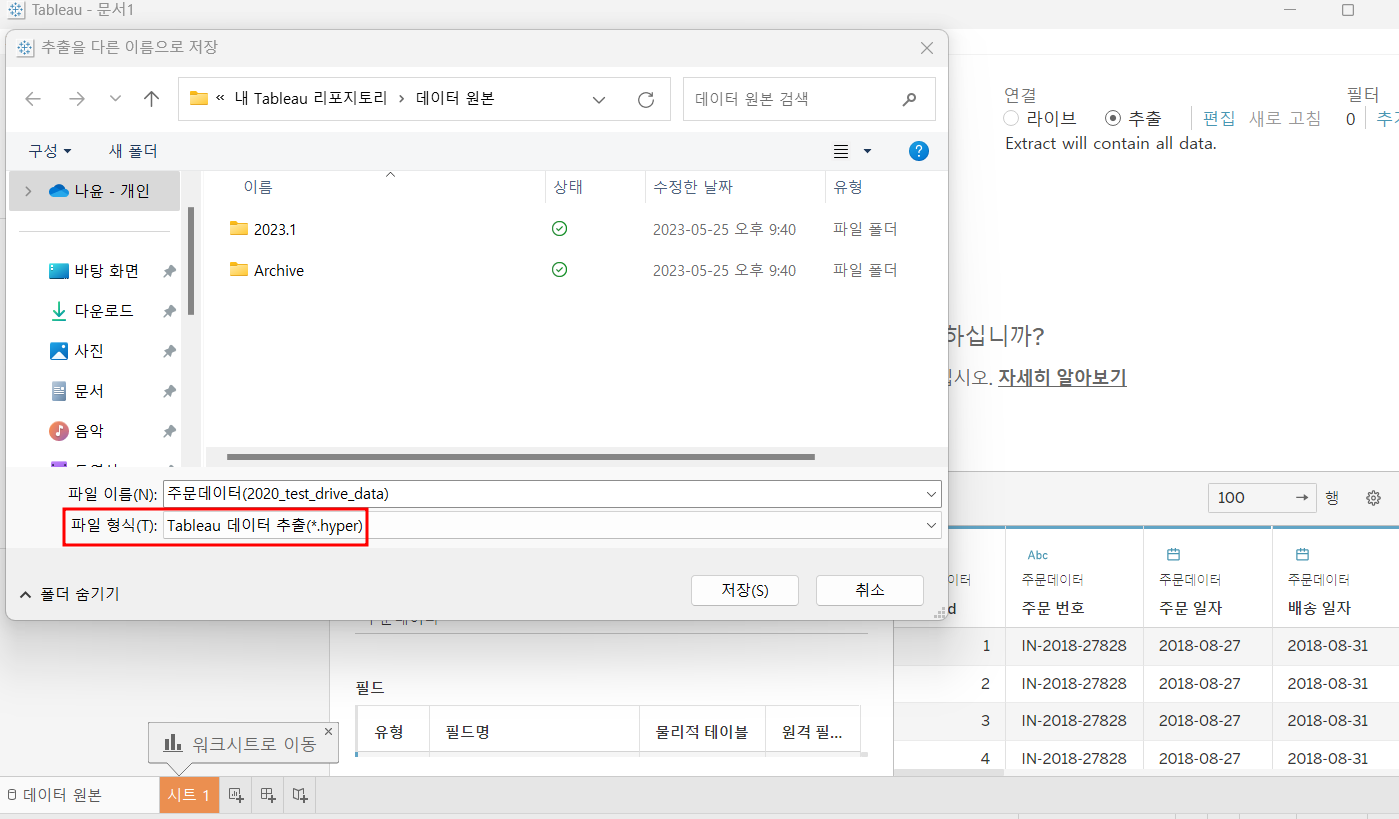Select the 배송 일자 column header

[x=1319, y=608]
